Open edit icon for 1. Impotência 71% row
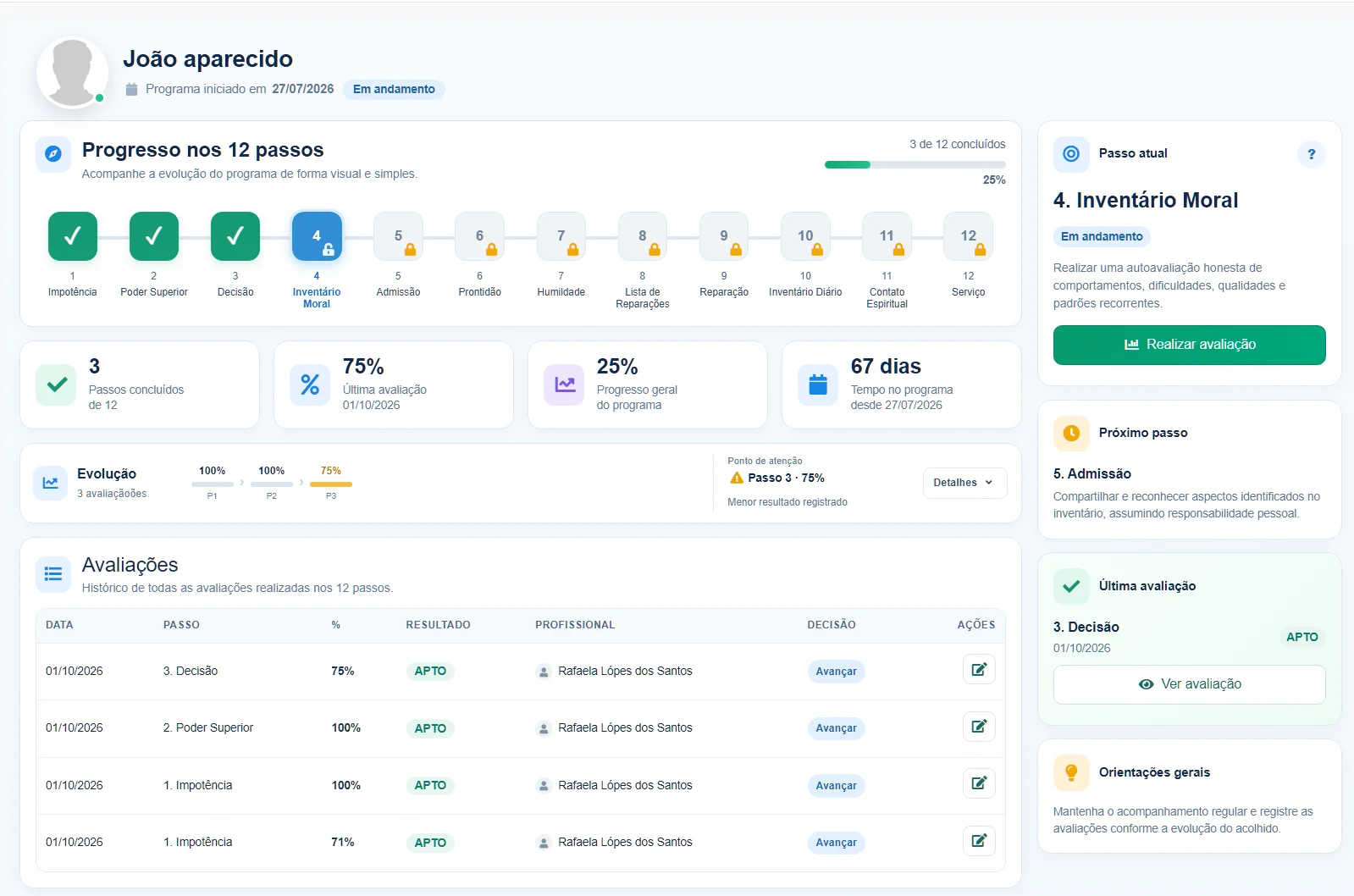Image resolution: width=1354 pixels, height=896 pixels. coord(979,841)
